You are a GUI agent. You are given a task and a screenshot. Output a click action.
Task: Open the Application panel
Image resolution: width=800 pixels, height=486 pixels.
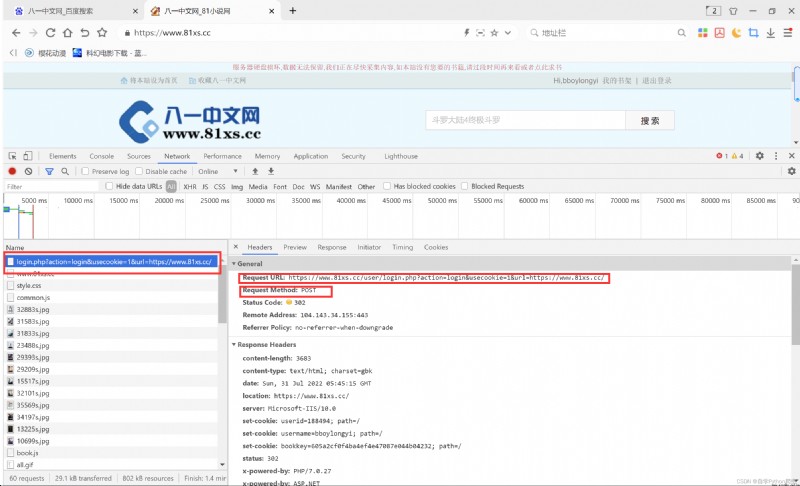[x=311, y=156]
